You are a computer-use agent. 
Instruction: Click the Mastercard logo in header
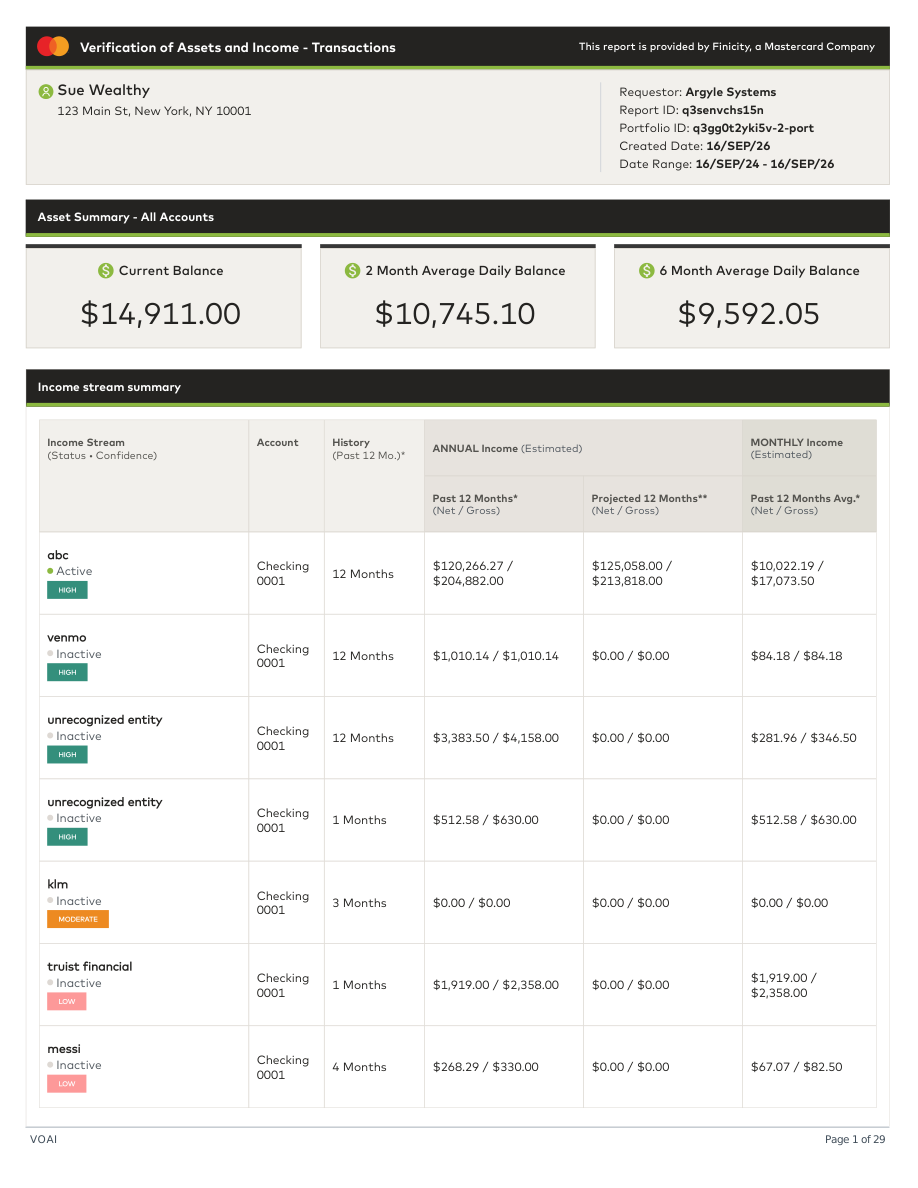[x=53, y=46]
